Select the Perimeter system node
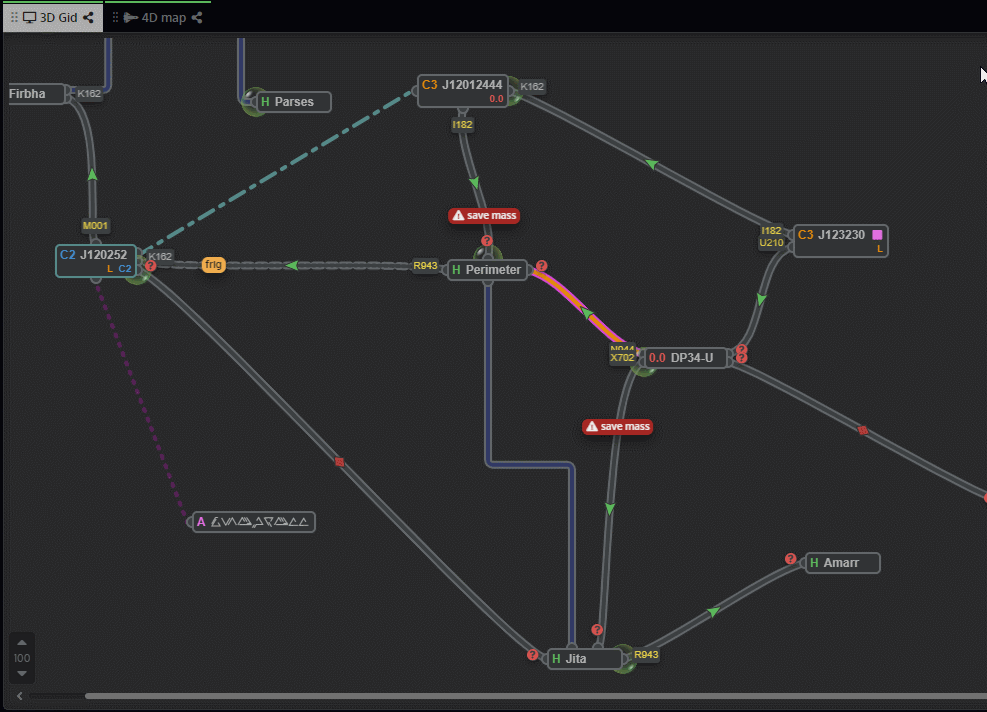 click(x=487, y=270)
